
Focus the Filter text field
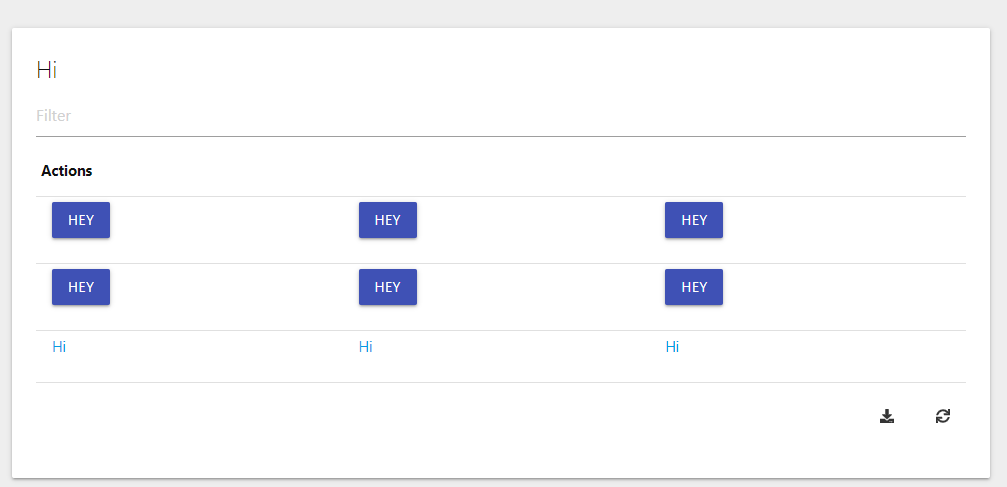pos(501,116)
